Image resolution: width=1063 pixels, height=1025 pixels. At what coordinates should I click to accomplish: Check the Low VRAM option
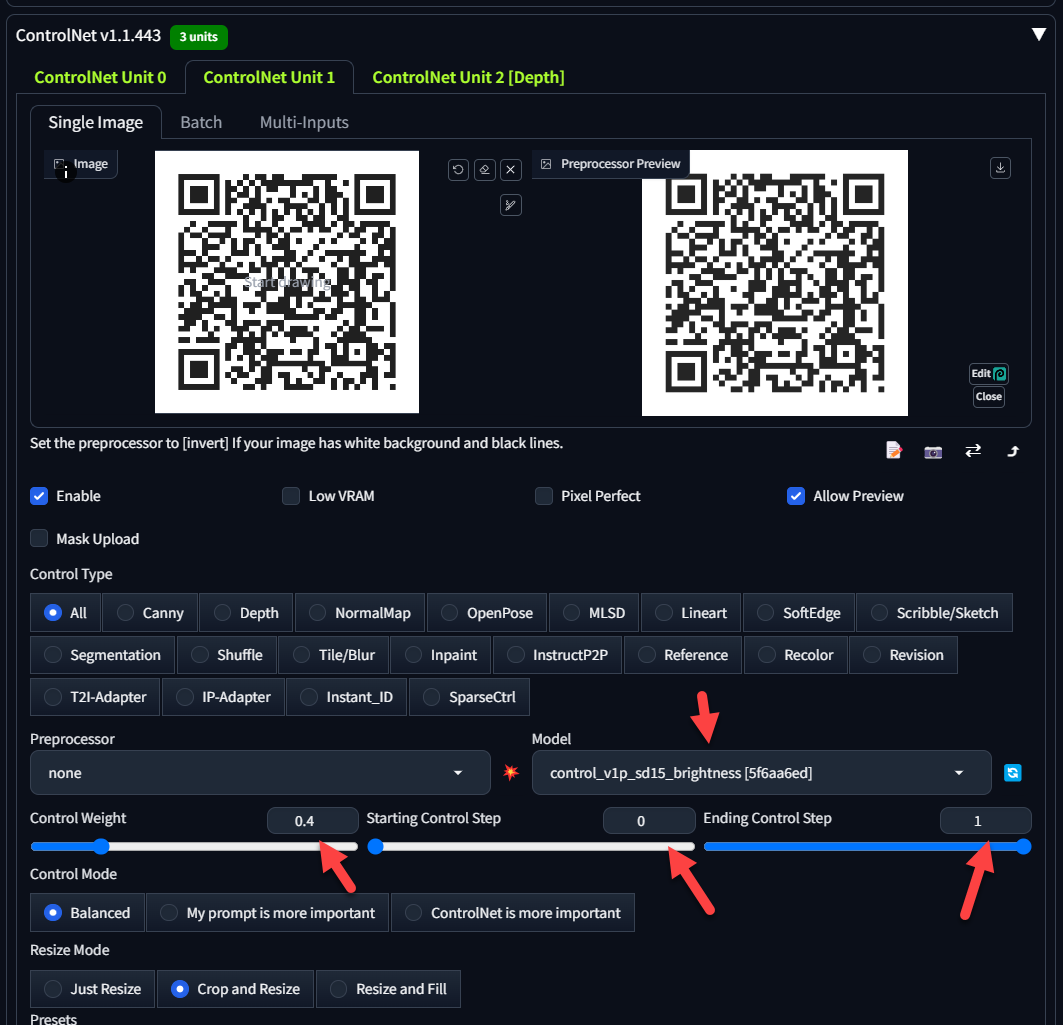coord(290,496)
